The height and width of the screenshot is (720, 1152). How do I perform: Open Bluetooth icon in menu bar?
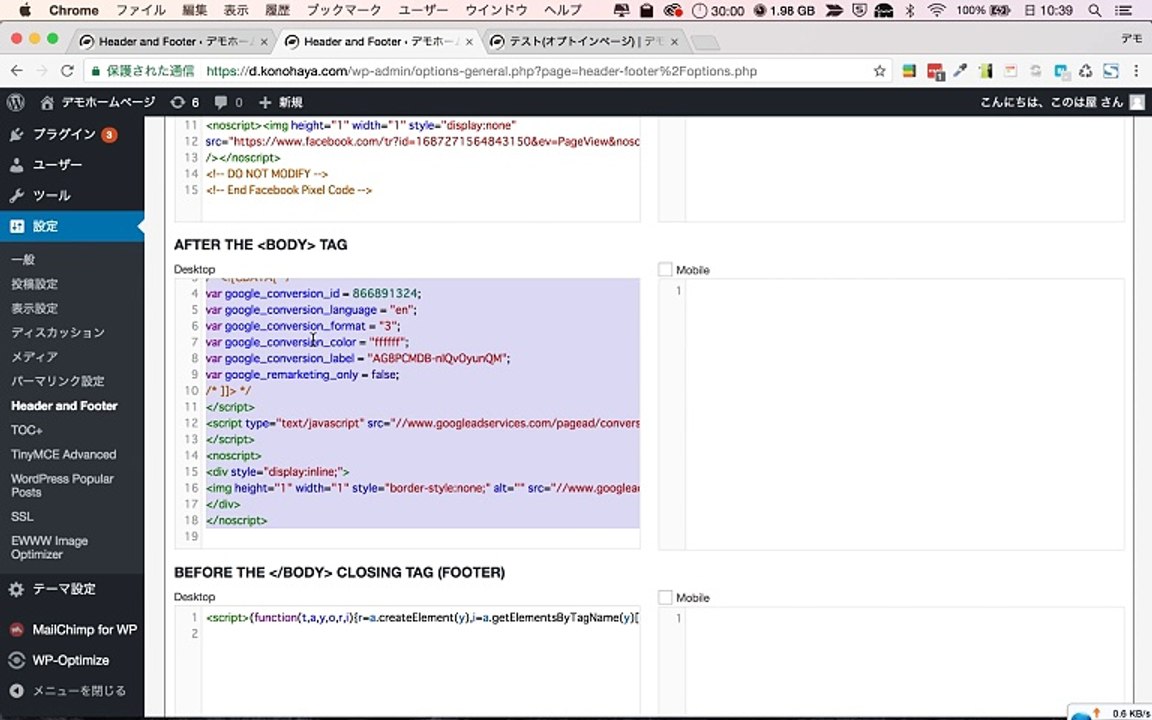[910, 10]
